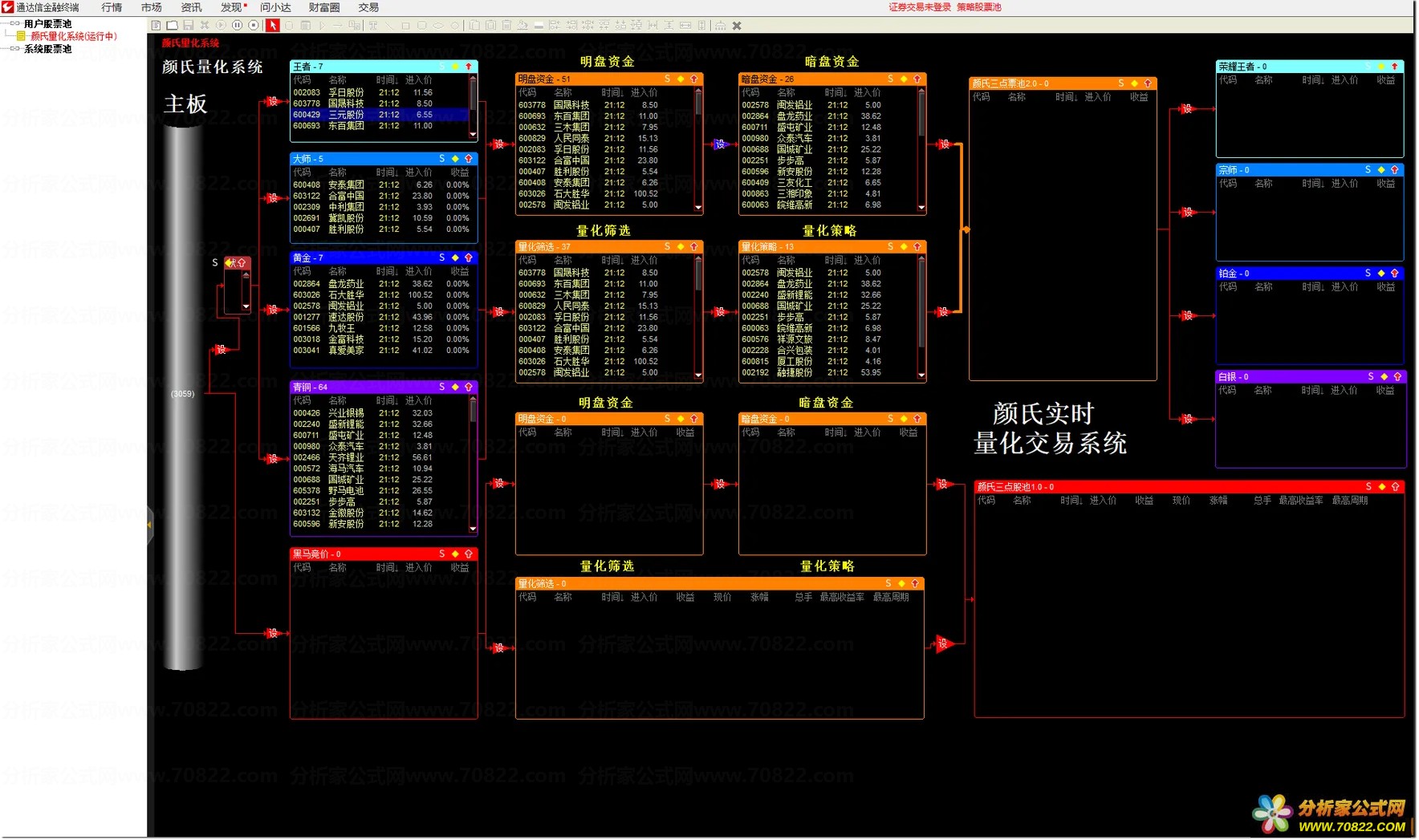The width and height of the screenshot is (1419, 840).
Task: Click the pin icon on 颜氏三点股池1.0 header
Action: click(1396, 486)
